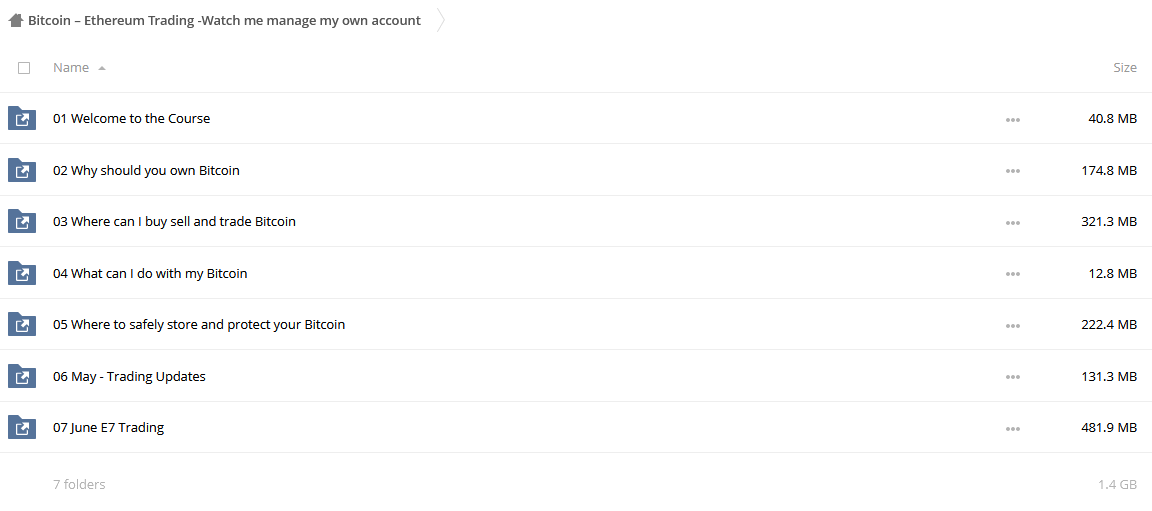1152x511 pixels.
Task: Click the Bitcoin – Ethereum Trading breadcrumb title
Action: click(224, 21)
